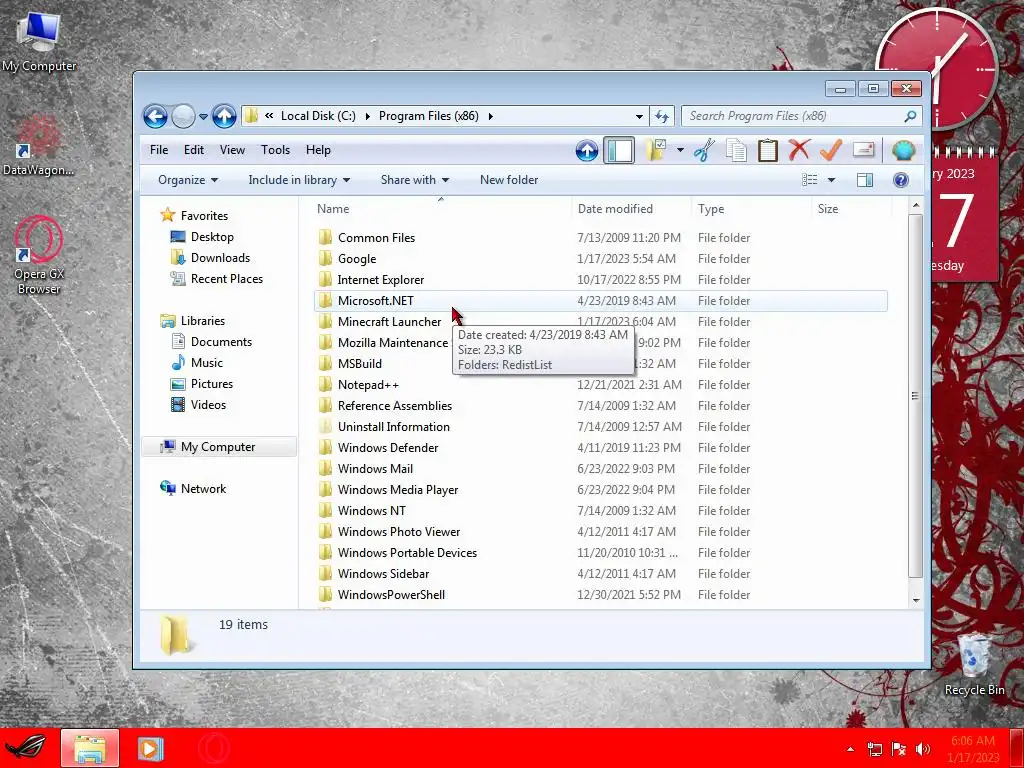1024x768 pixels.
Task: Open the Share with dropdown
Action: (x=415, y=180)
